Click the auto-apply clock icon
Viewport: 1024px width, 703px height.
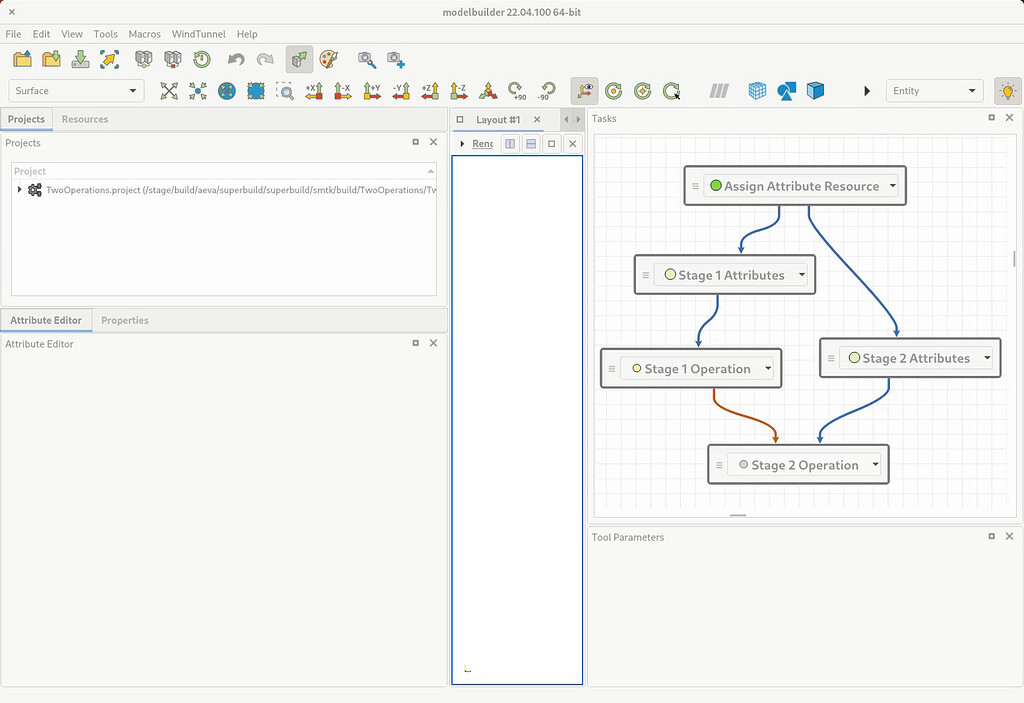(202, 60)
